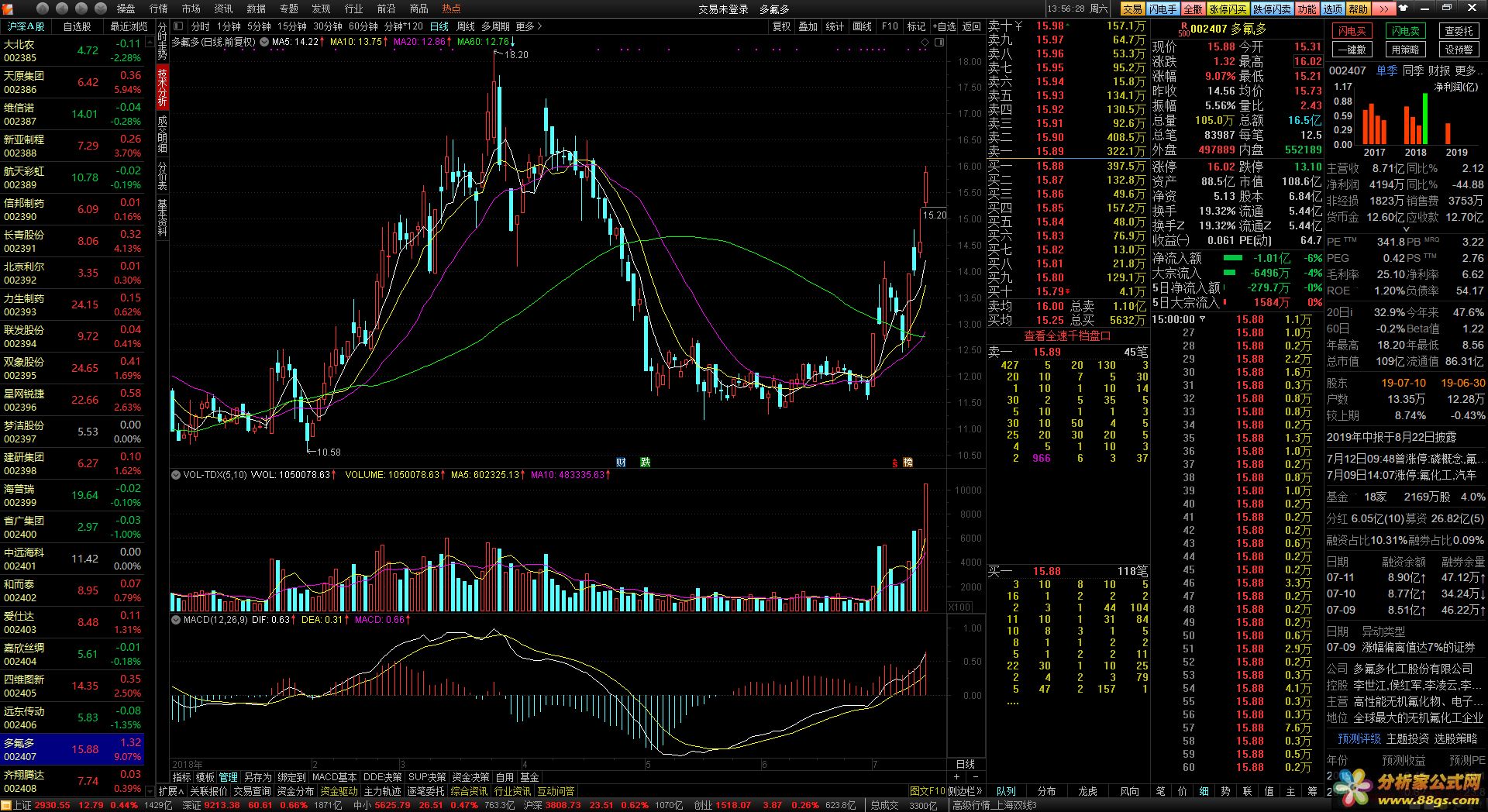
Task: Click the stock list scroll-down arrow
Action: coord(150,791)
